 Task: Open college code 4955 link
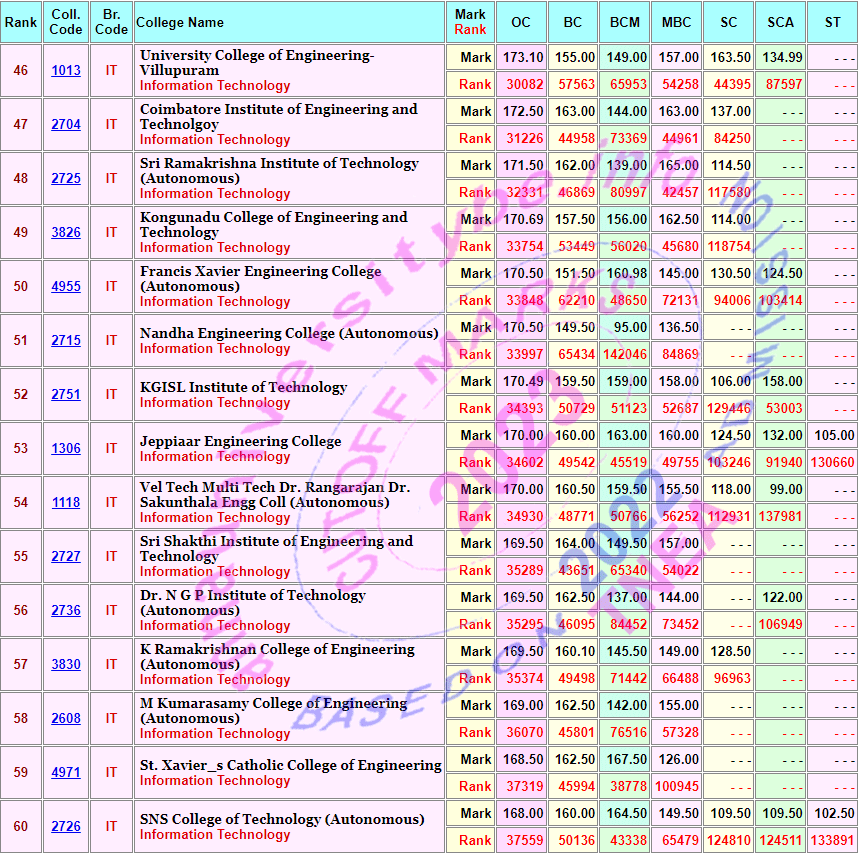click(66, 287)
